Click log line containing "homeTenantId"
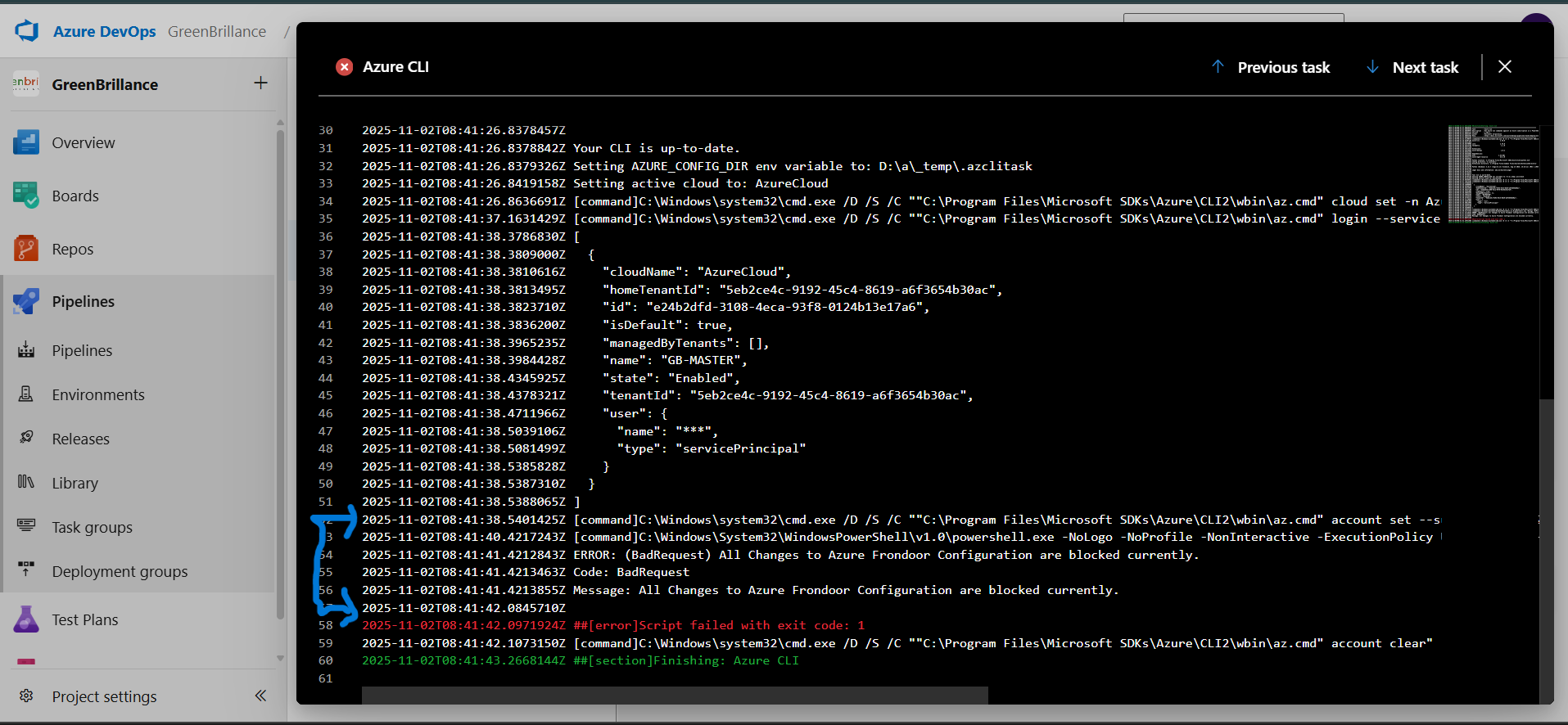The width and height of the screenshot is (1568, 725). (x=802, y=290)
